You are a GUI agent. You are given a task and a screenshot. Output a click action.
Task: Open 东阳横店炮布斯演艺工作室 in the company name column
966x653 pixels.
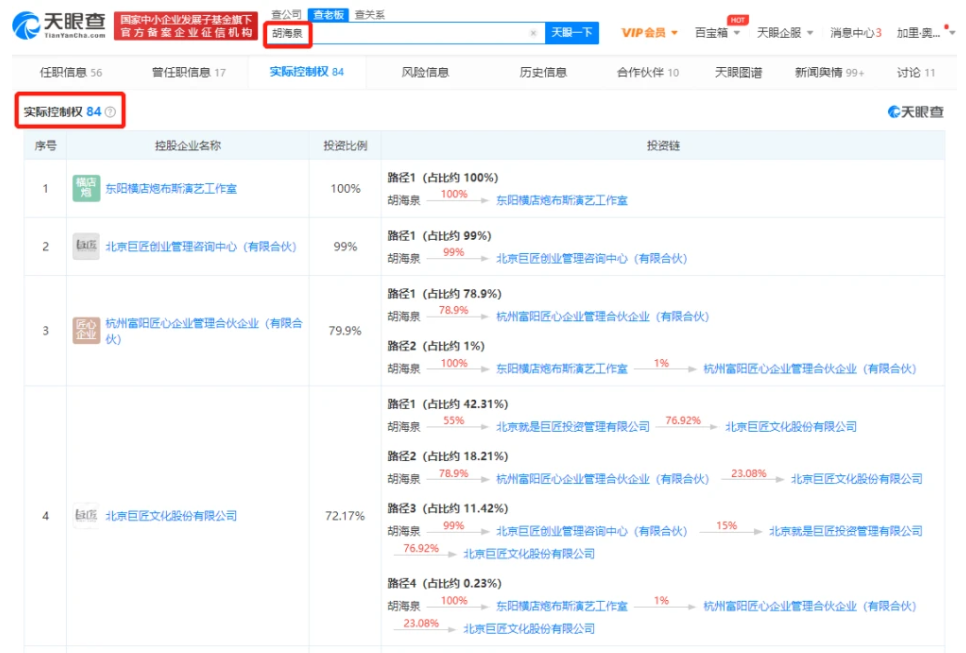(x=171, y=189)
